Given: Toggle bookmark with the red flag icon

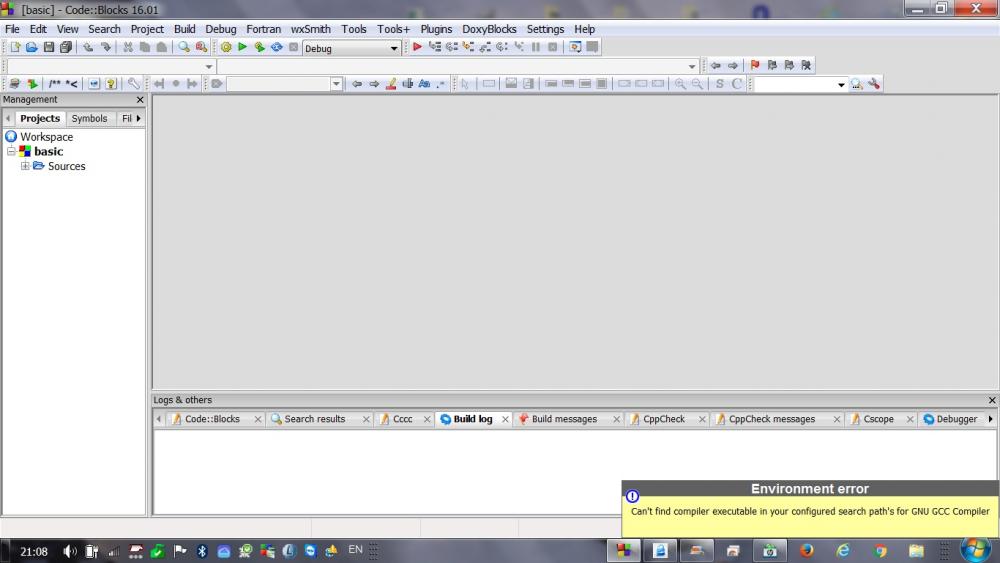Looking at the screenshot, I should (755, 65).
